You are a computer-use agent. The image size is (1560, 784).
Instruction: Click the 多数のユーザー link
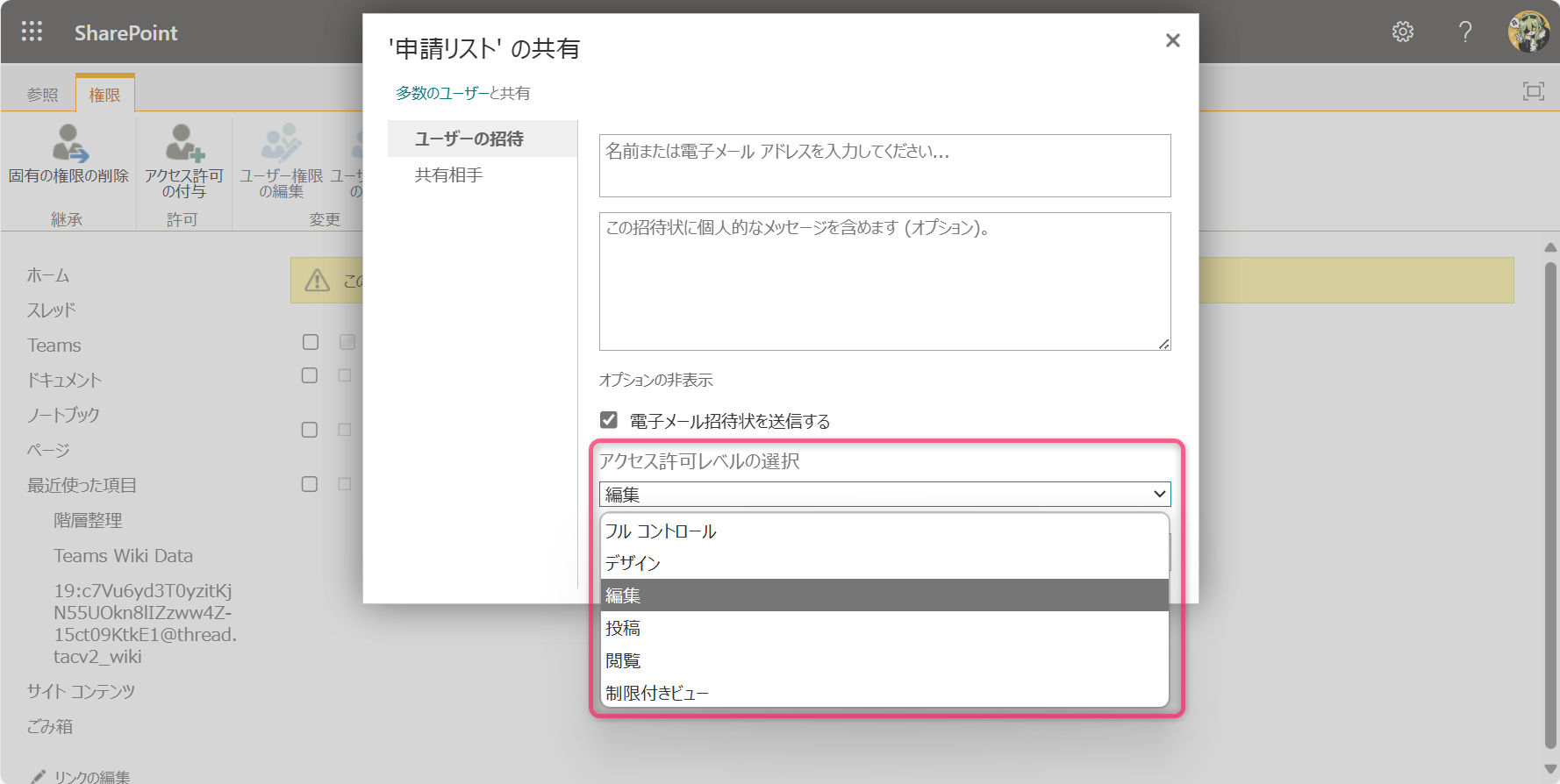442,93
